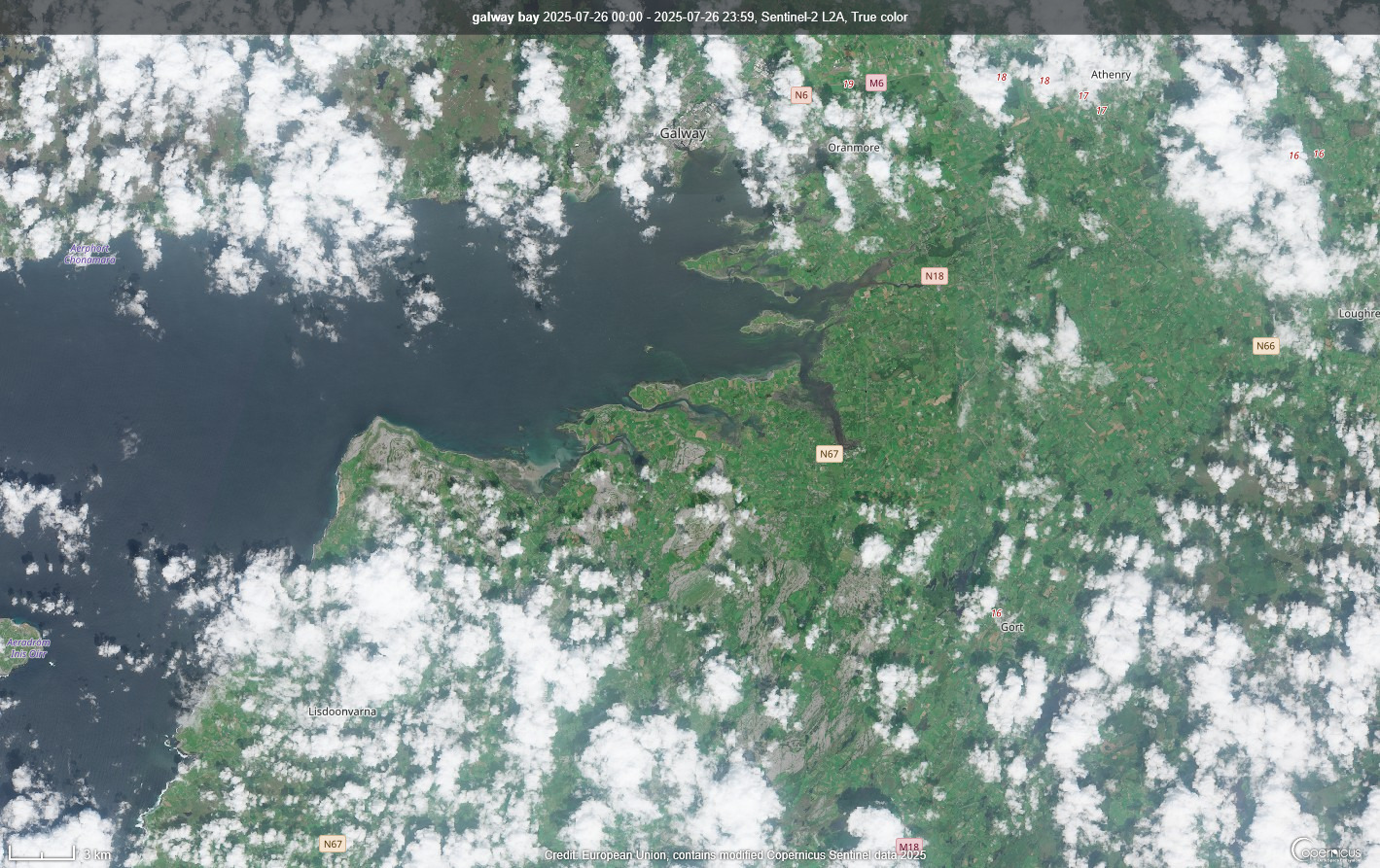The image size is (1380, 868).
Task: Select the Oranmore town label
Action: tap(853, 148)
